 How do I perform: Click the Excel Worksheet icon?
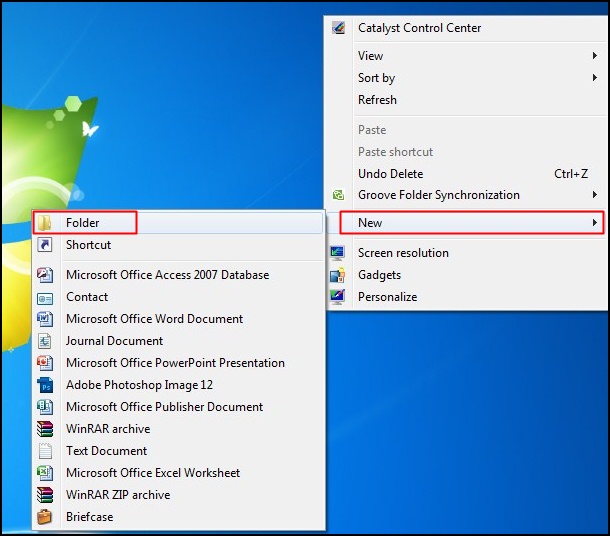point(45,473)
